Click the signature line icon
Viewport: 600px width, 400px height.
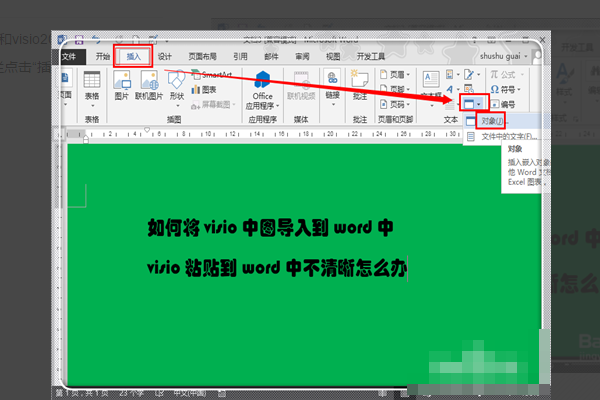point(471,74)
